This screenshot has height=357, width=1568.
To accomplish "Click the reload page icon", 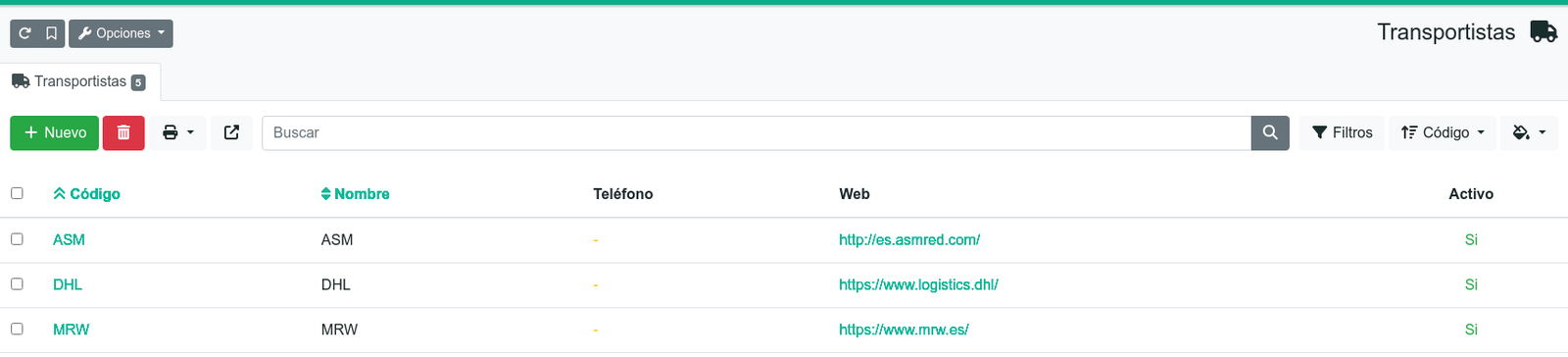I will [x=24, y=33].
